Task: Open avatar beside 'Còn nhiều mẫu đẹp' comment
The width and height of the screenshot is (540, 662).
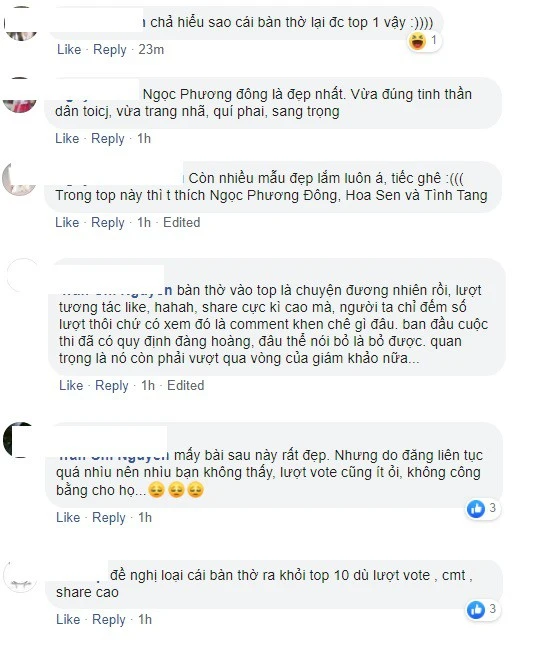Action: 19,179
